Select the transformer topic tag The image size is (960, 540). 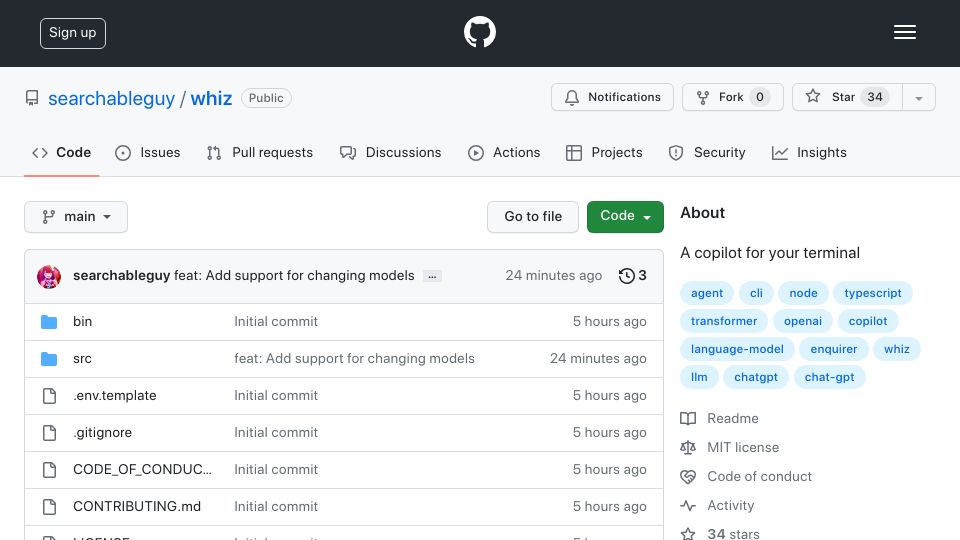pos(724,321)
